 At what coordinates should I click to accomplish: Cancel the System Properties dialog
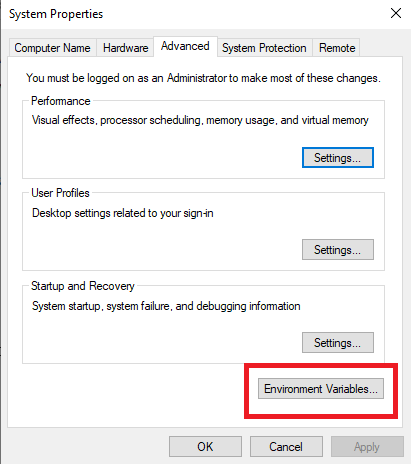click(x=286, y=446)
